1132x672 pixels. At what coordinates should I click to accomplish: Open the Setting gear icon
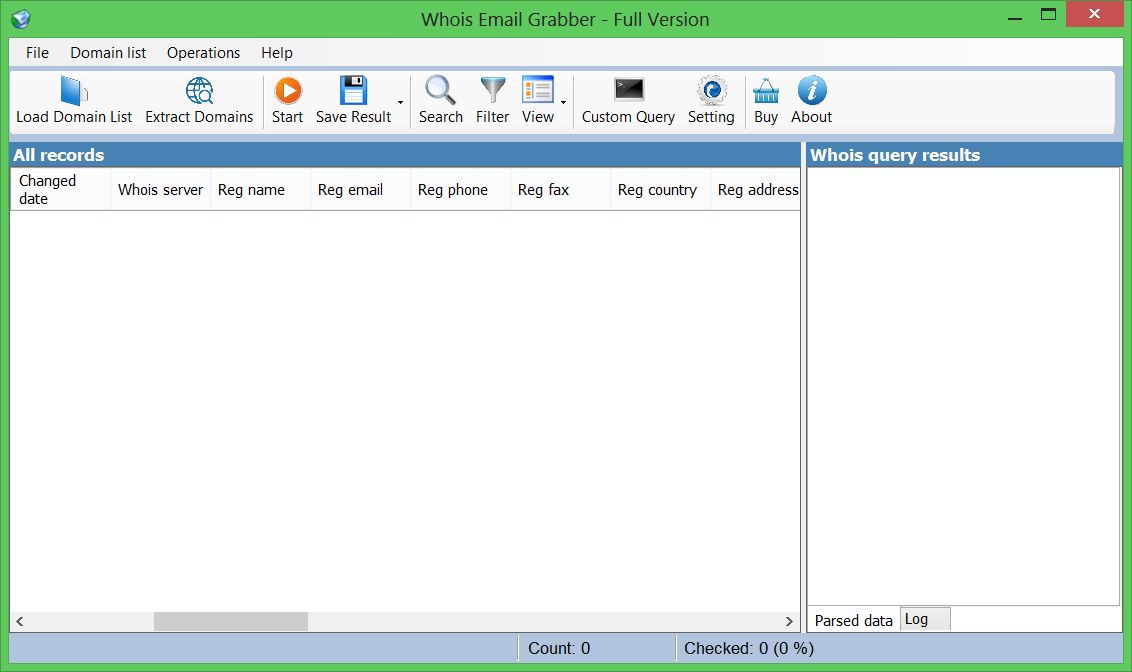(x=712, y=91)
